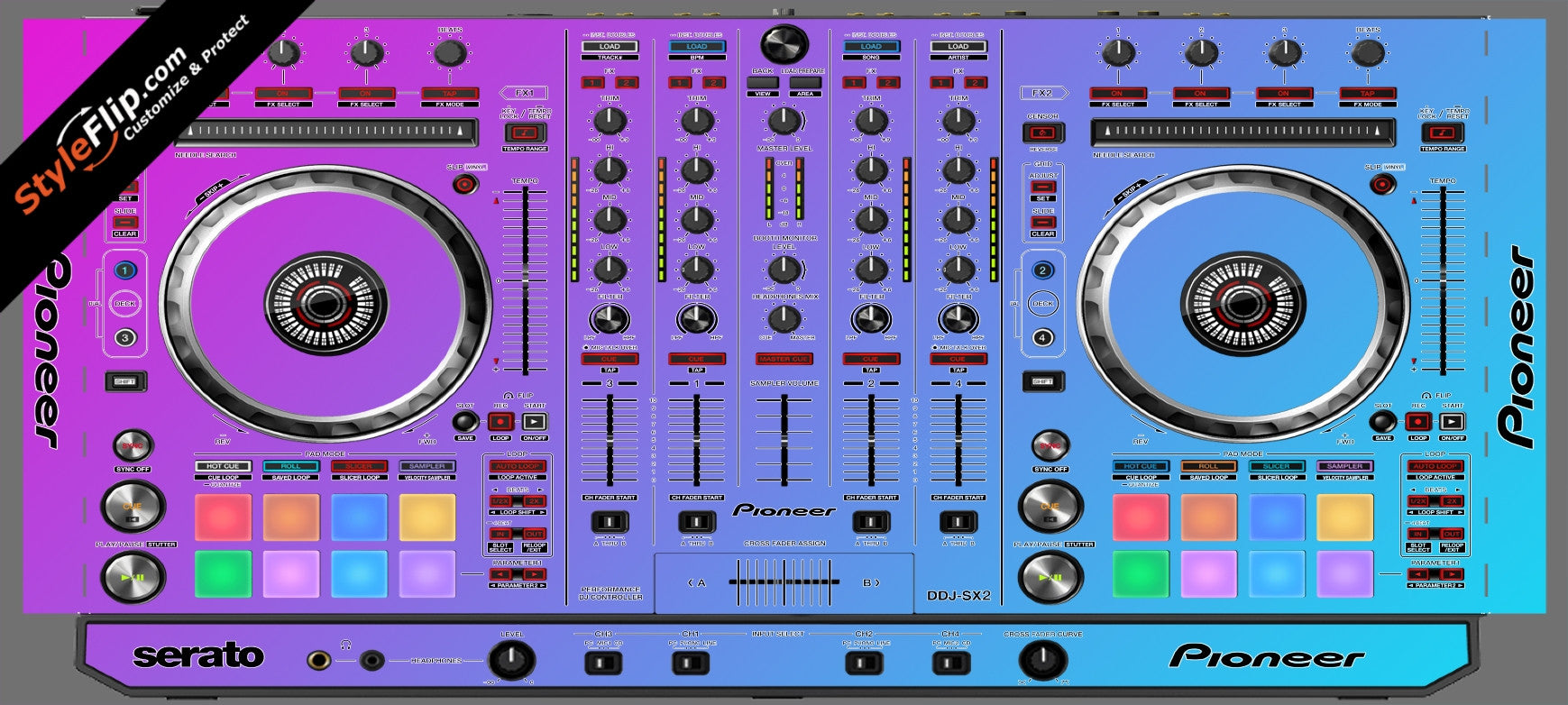Trigger the green performance pad on left deck

point(223,574)
